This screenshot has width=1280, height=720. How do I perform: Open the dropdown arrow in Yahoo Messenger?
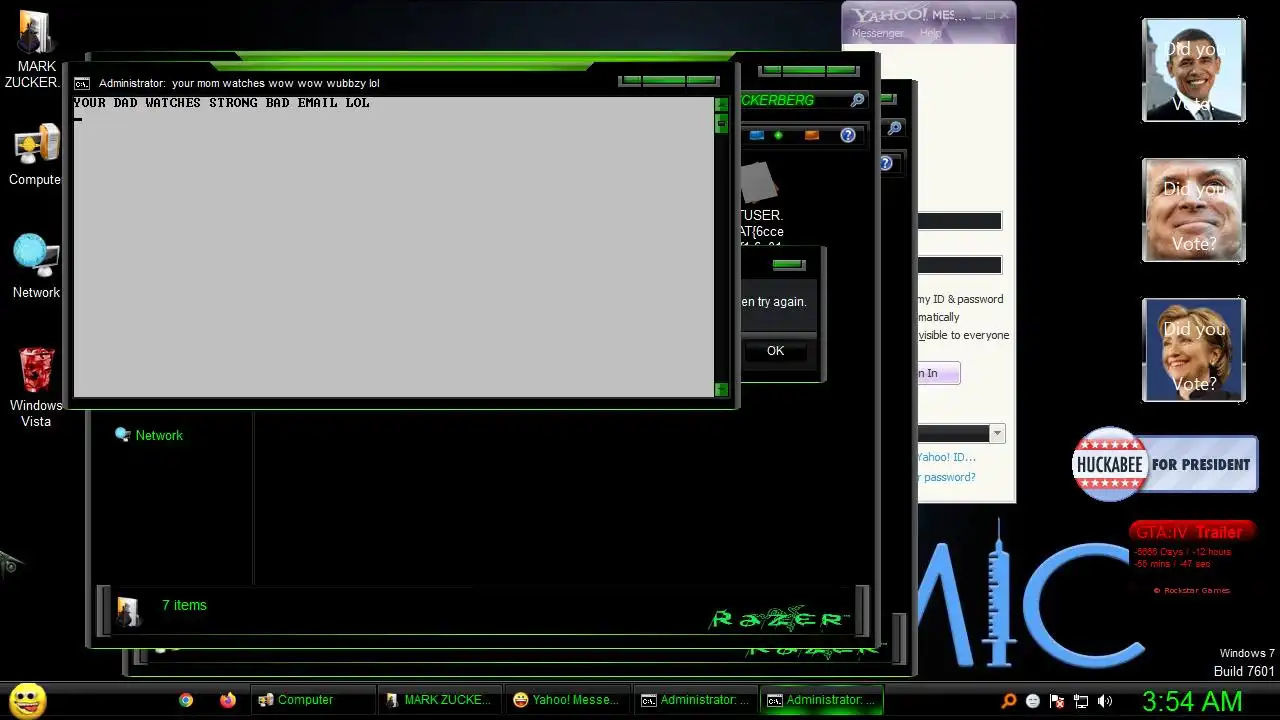pyautogui.click(x=997, y=433)
